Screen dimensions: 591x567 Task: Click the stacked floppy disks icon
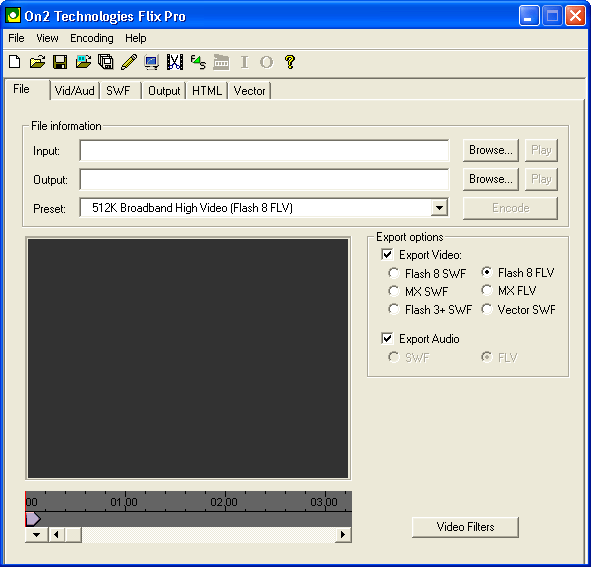click(x=106, y=61)
